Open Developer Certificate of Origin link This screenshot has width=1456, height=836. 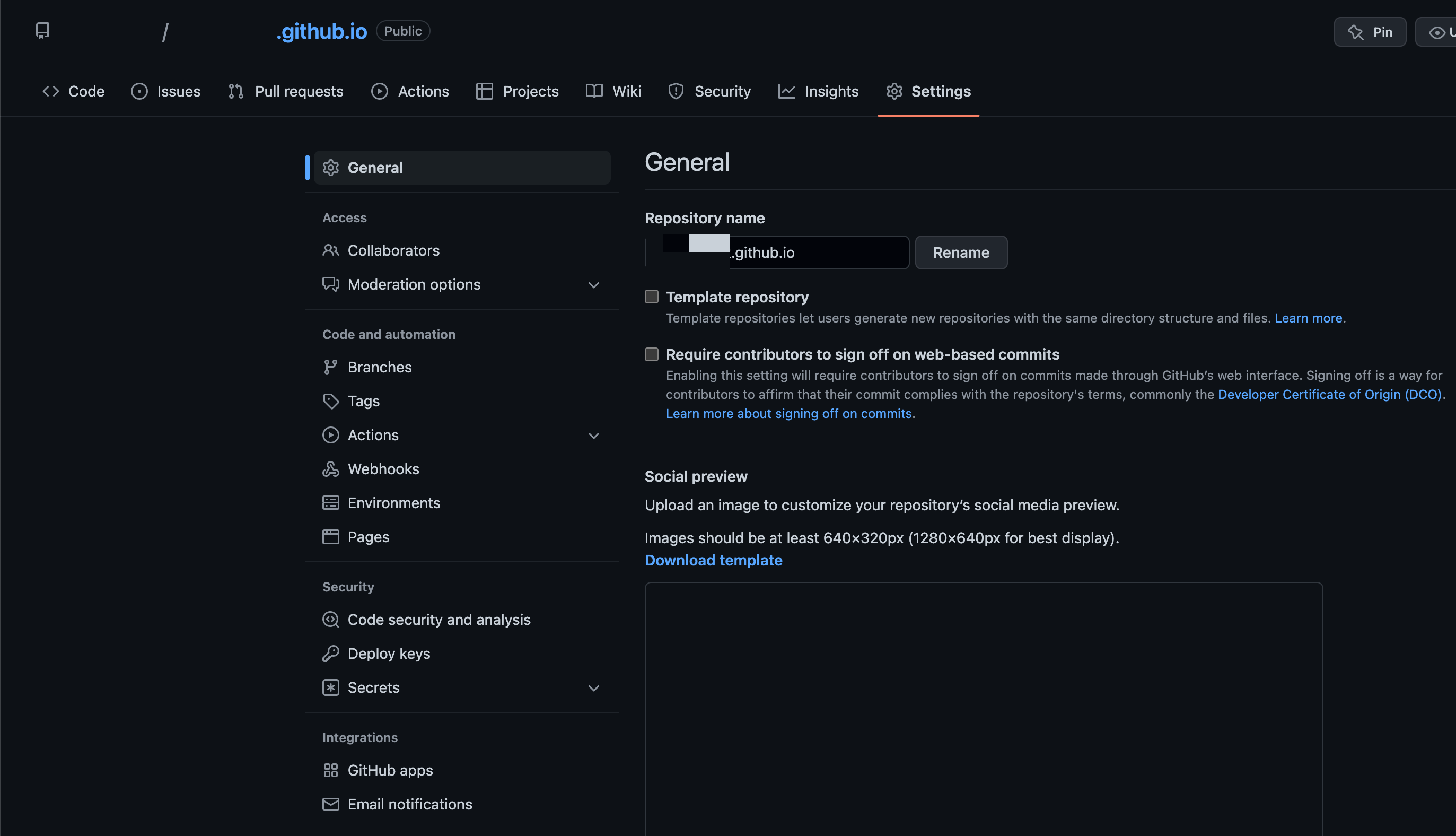1329,395
